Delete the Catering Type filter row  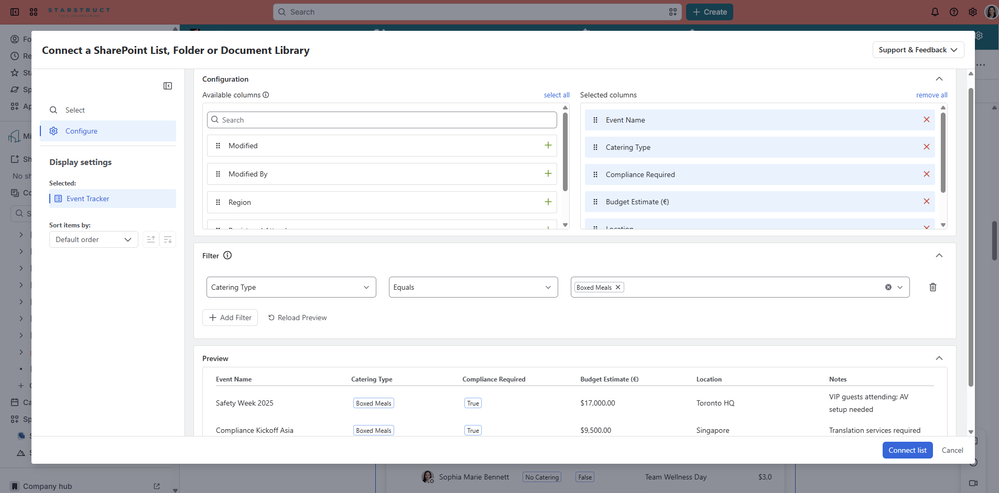coord(933,287)
